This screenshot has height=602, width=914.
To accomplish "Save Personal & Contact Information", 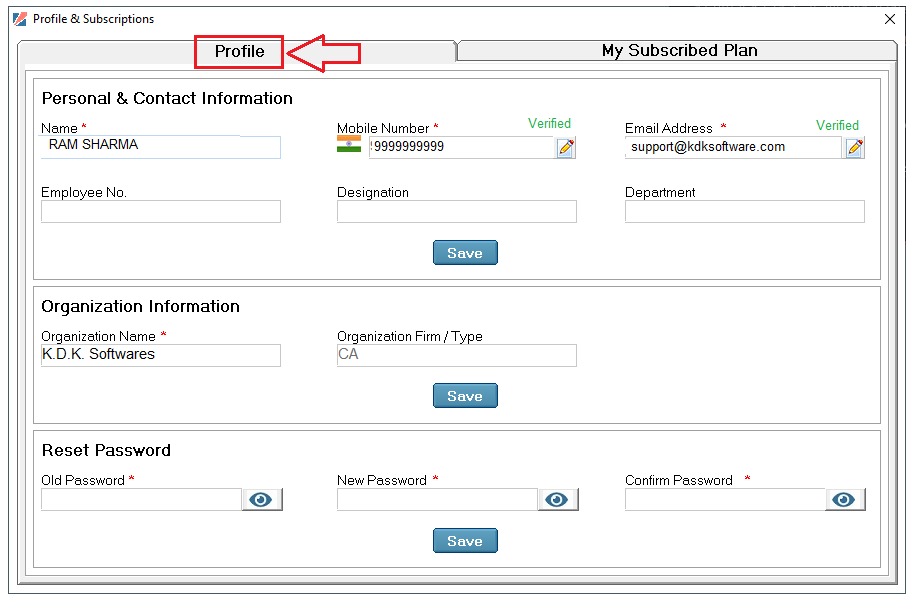I will click(x=465, y=252).
